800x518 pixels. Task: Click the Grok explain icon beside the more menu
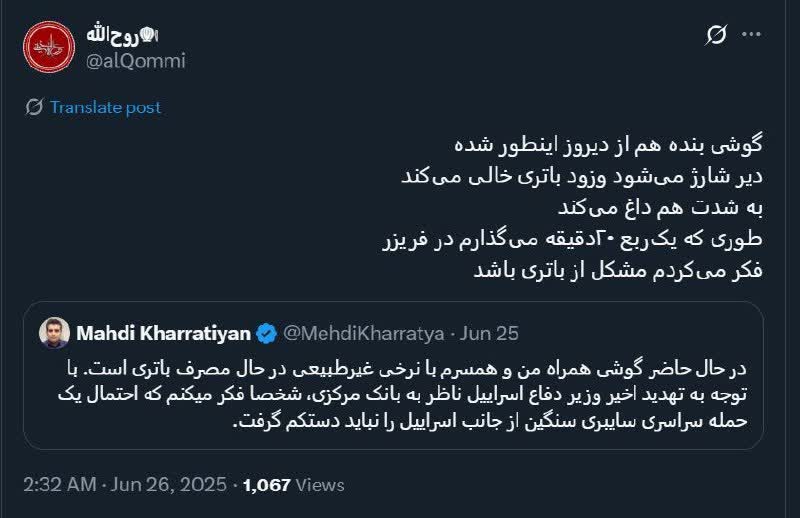pos(716,35)
